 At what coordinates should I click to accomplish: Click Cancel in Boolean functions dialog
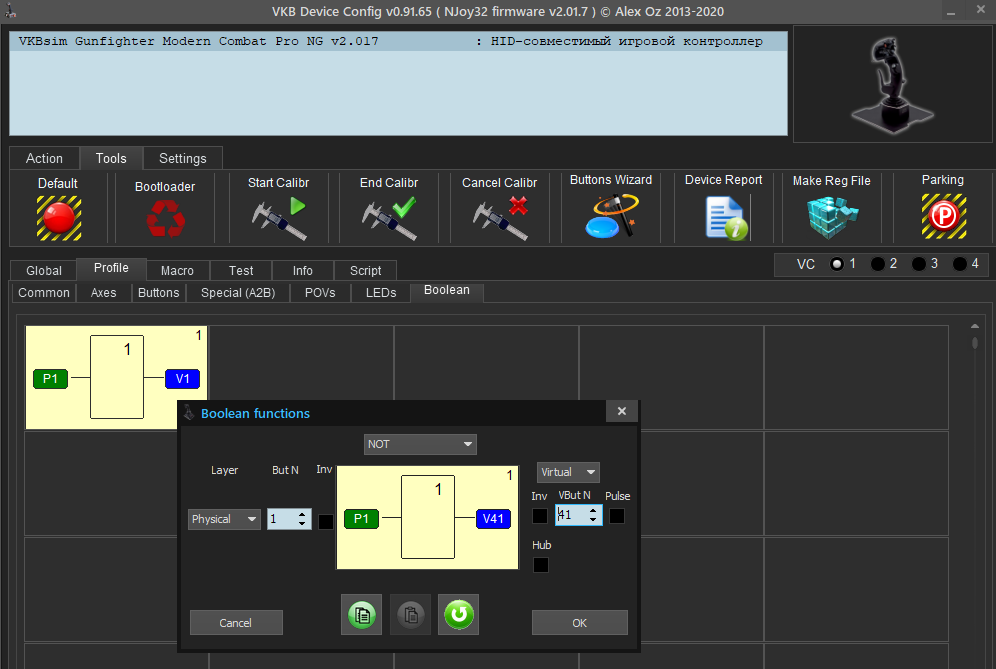tap(236, 623)
